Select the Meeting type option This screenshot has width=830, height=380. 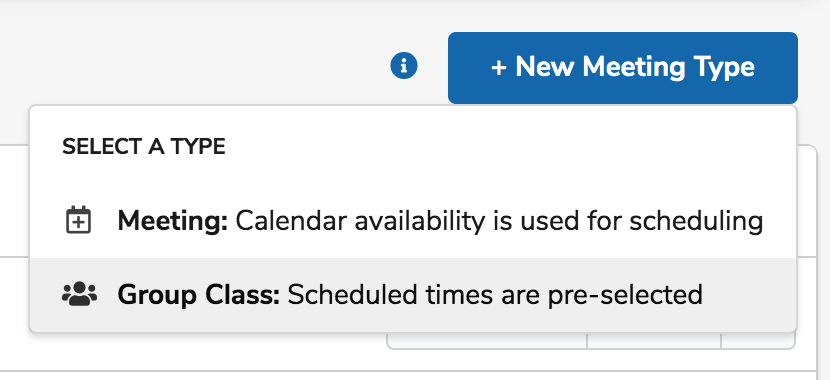413,221
